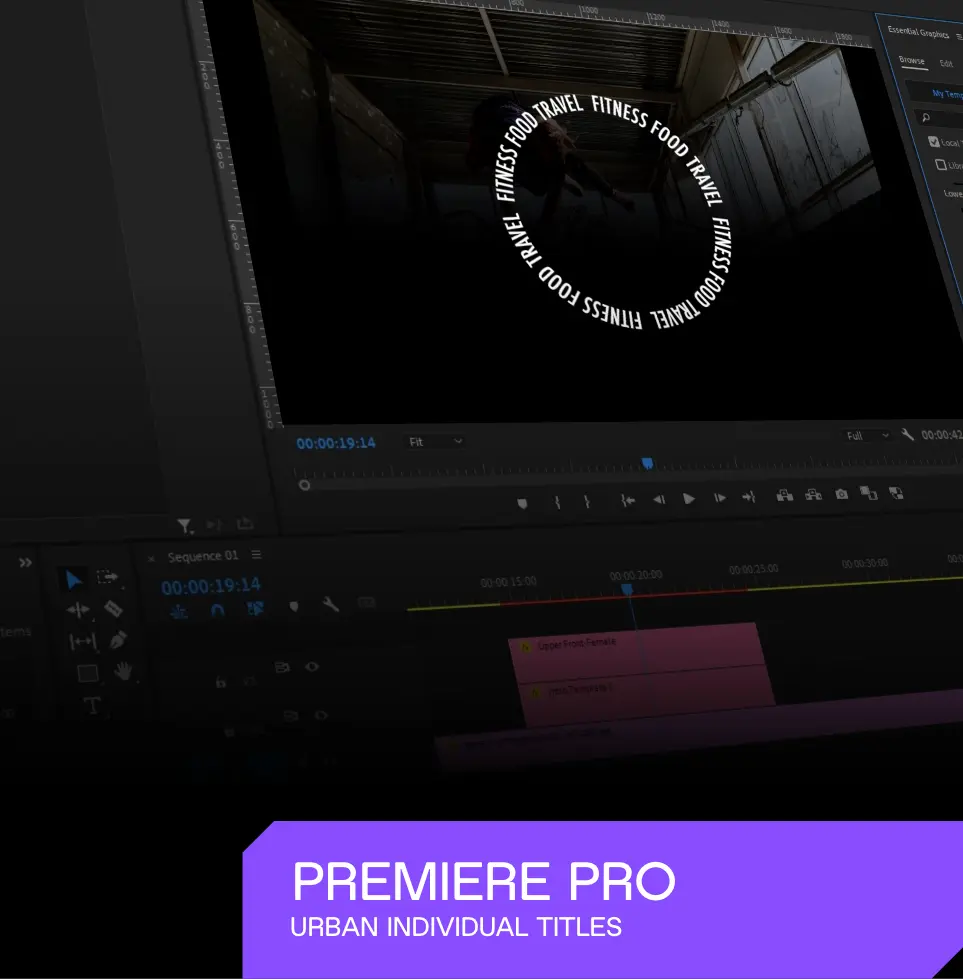Click Go to In button
The image size is (963, 979).
[628, 499]
